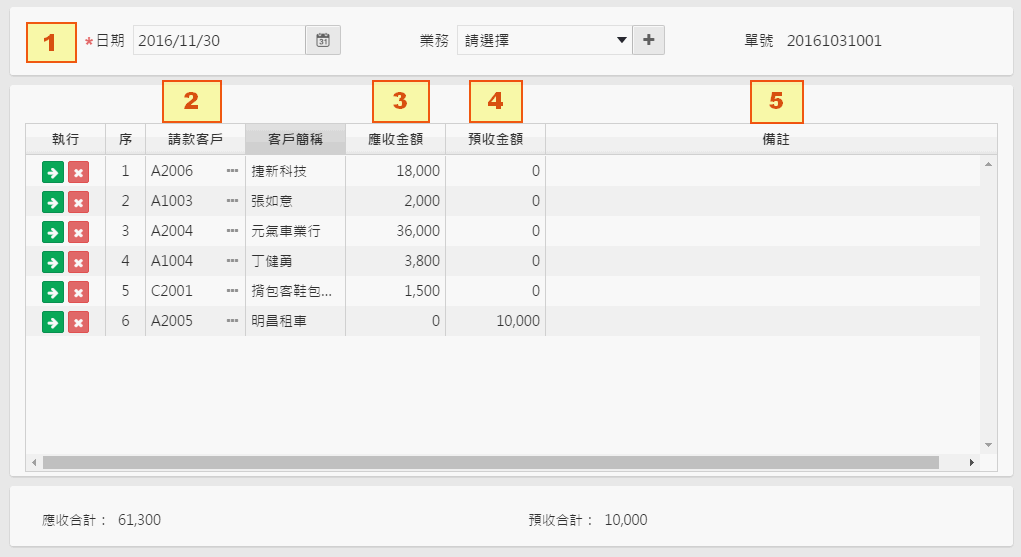Click the 備註 cell in row 1

tap(763, 171)
